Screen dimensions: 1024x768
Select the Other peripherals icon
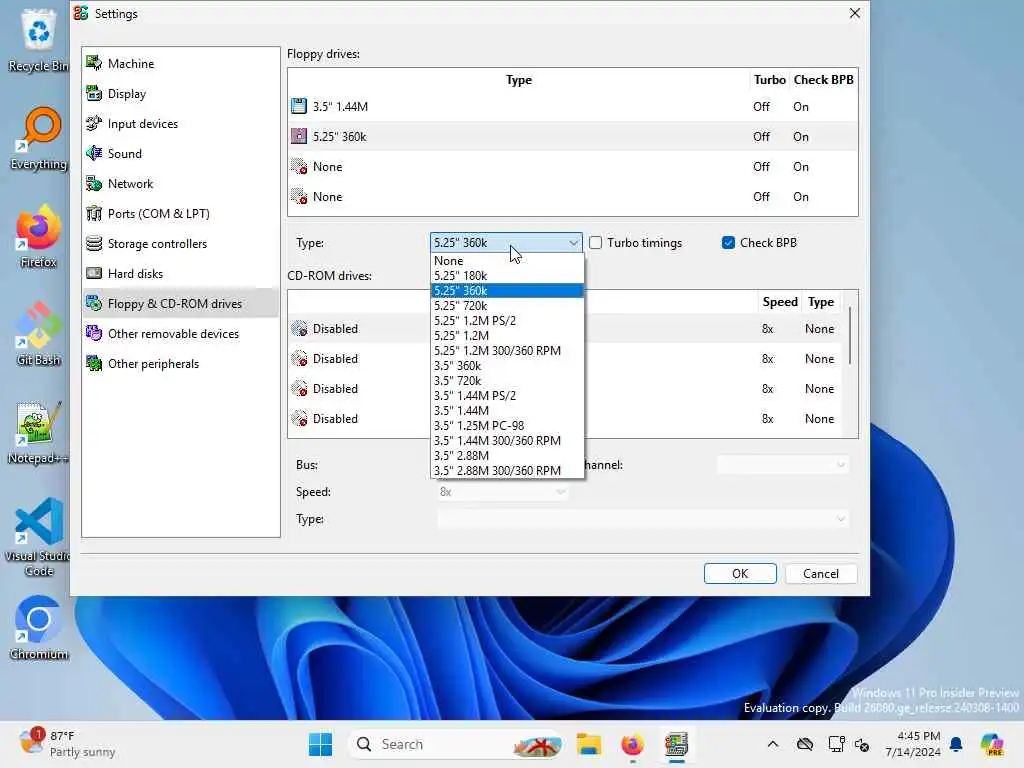[94, 364]
